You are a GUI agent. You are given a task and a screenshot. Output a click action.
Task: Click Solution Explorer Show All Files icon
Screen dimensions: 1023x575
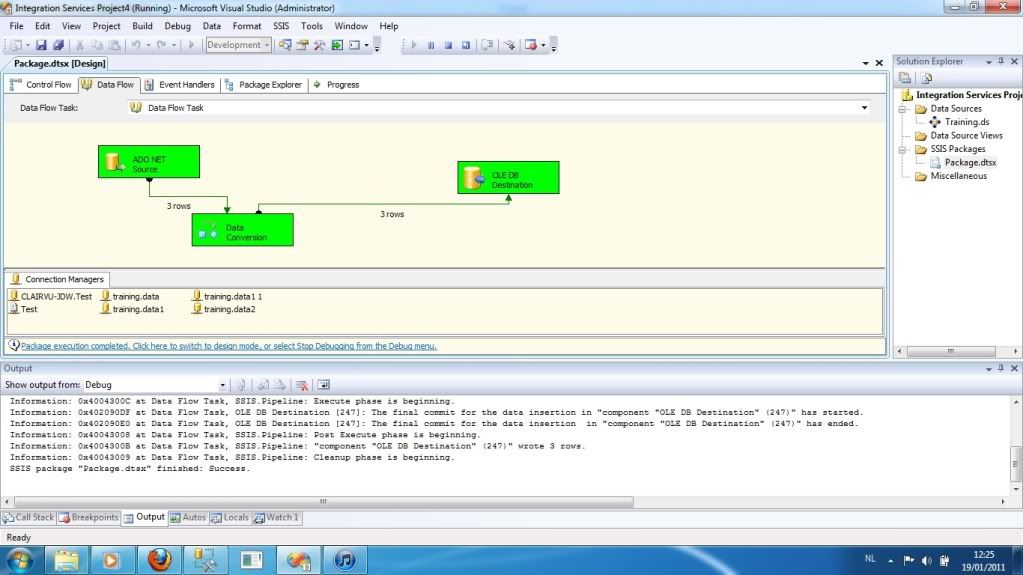pyautogui.click(x=926, y=78)
